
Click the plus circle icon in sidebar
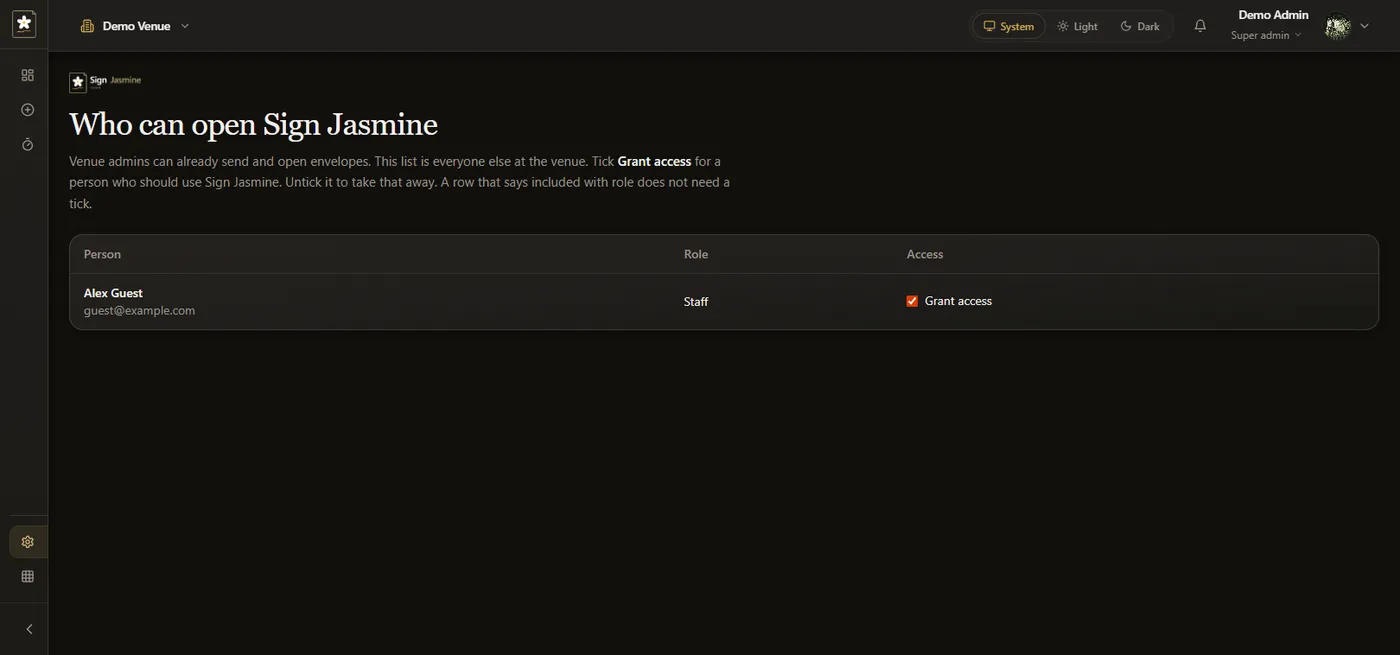click(28, 110)
